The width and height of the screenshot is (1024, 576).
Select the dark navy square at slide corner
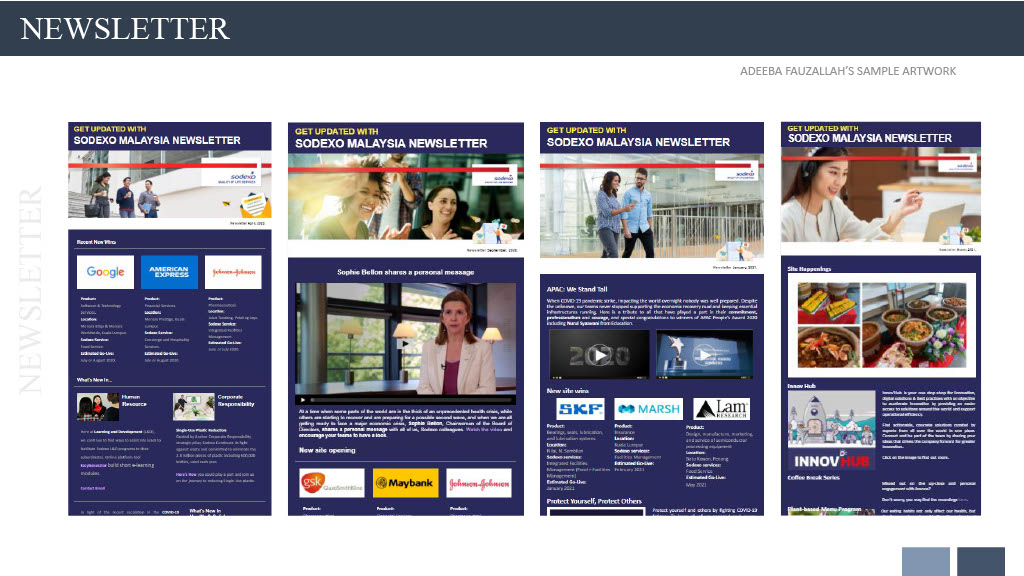coord(980,561)
